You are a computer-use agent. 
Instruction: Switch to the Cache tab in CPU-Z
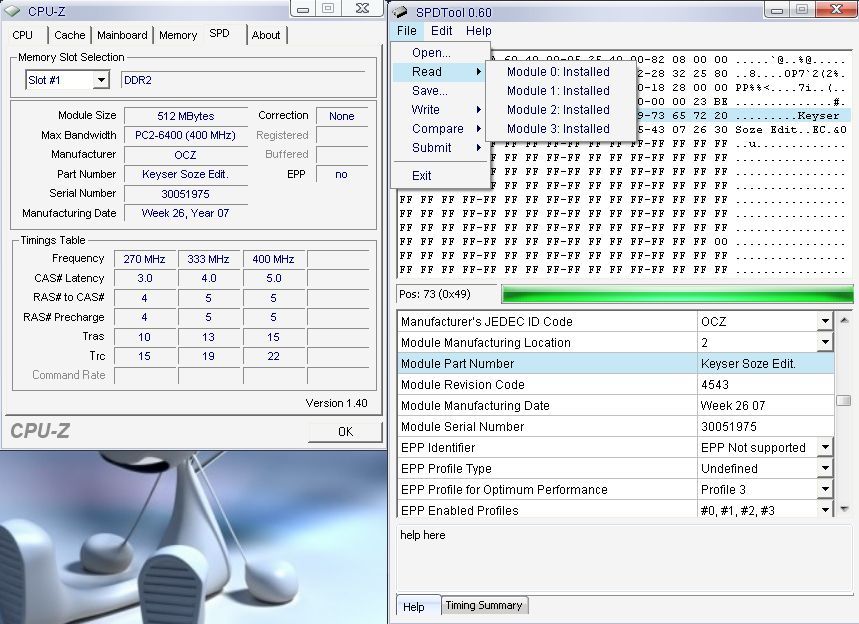[70, 35]
